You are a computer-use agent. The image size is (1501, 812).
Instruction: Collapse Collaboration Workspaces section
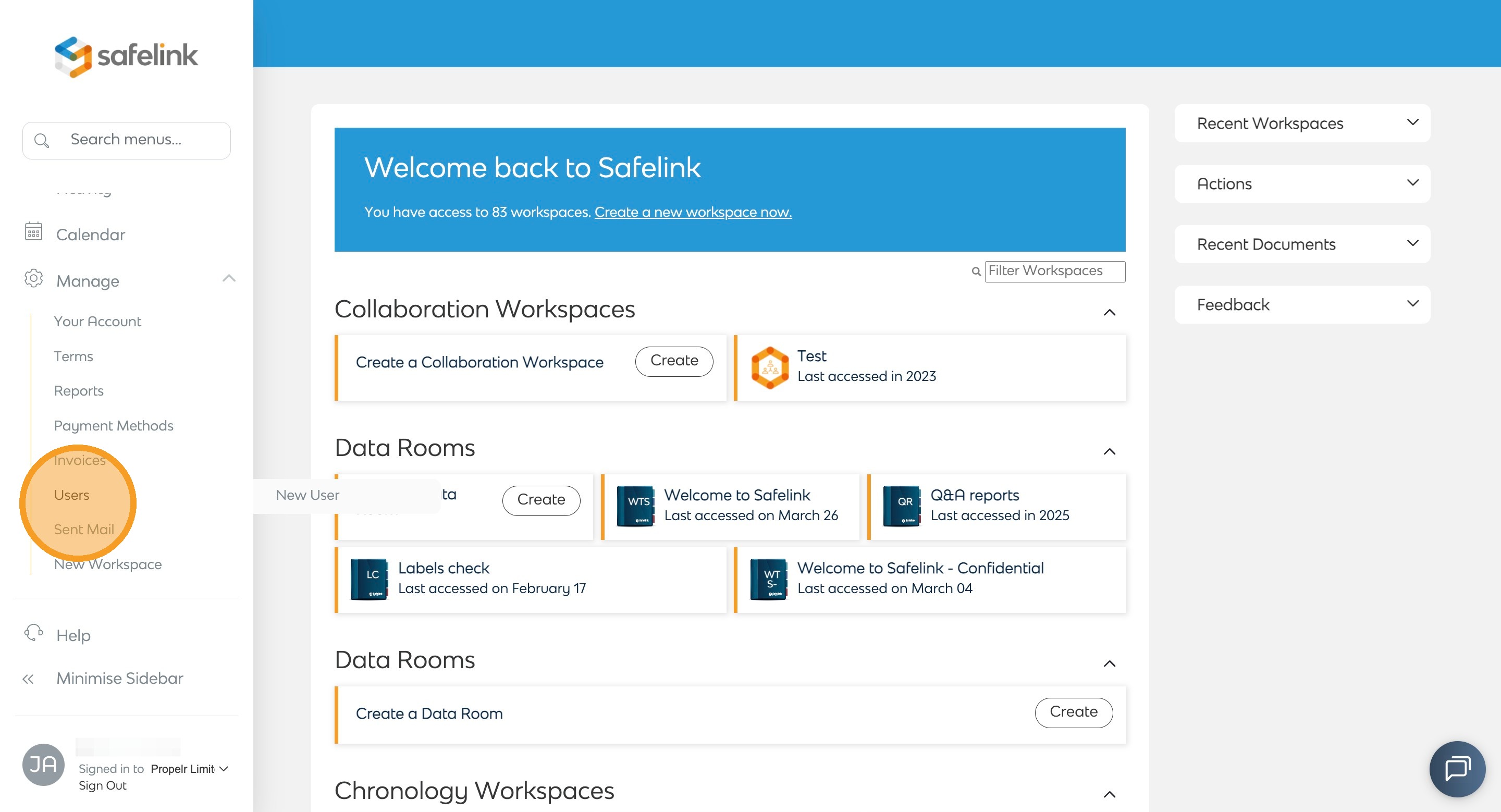(1110, 313)
